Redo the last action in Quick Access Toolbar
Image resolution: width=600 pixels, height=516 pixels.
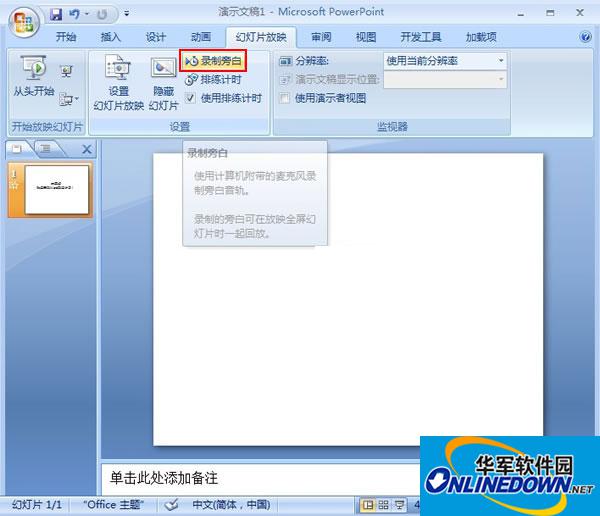pyautogui.click(x=102, y=15)
